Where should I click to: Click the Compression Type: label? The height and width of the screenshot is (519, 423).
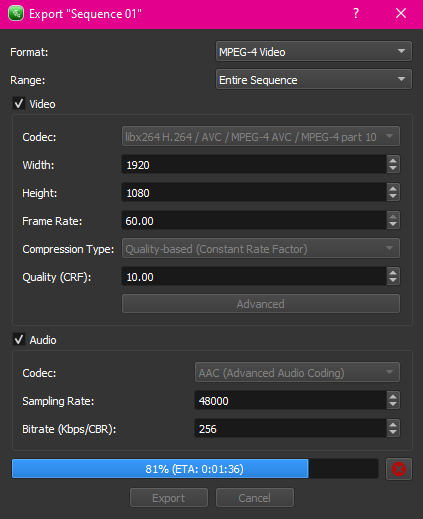[68, 249]
